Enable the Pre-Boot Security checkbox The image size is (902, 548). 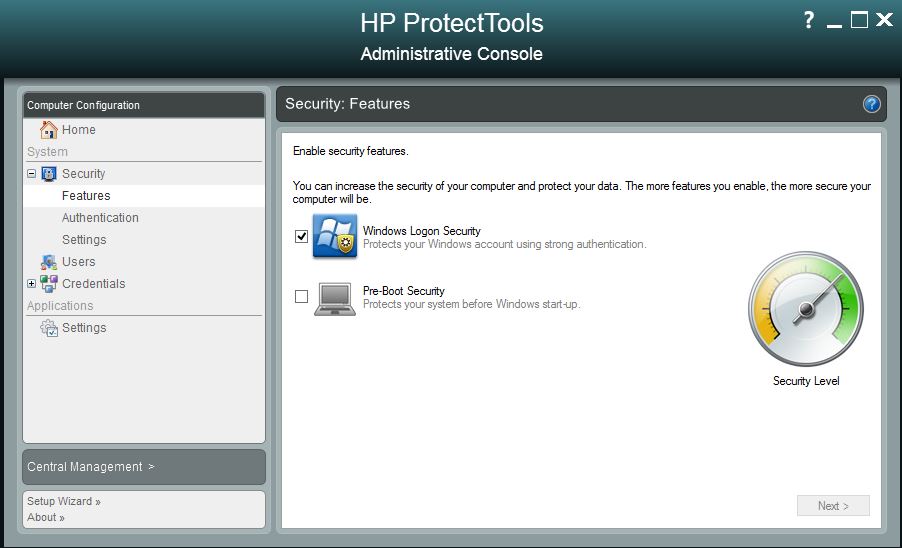pyautogui.click(x=301, y=296)
